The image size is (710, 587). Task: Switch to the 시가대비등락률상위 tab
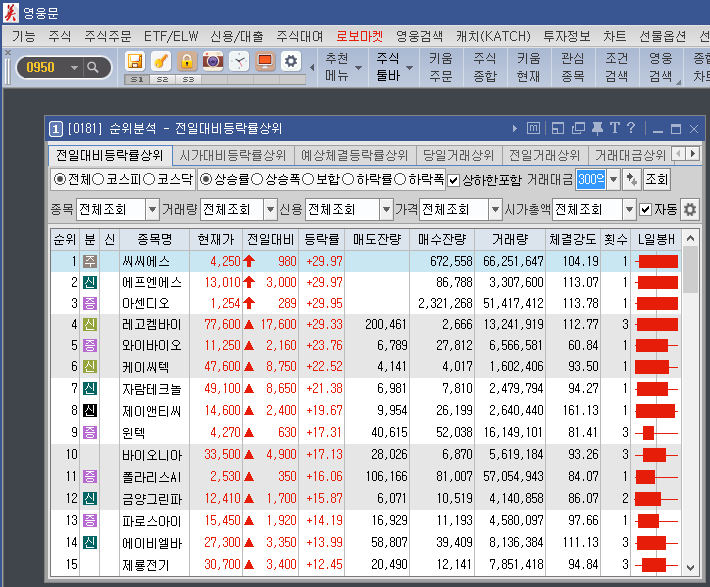233,155
